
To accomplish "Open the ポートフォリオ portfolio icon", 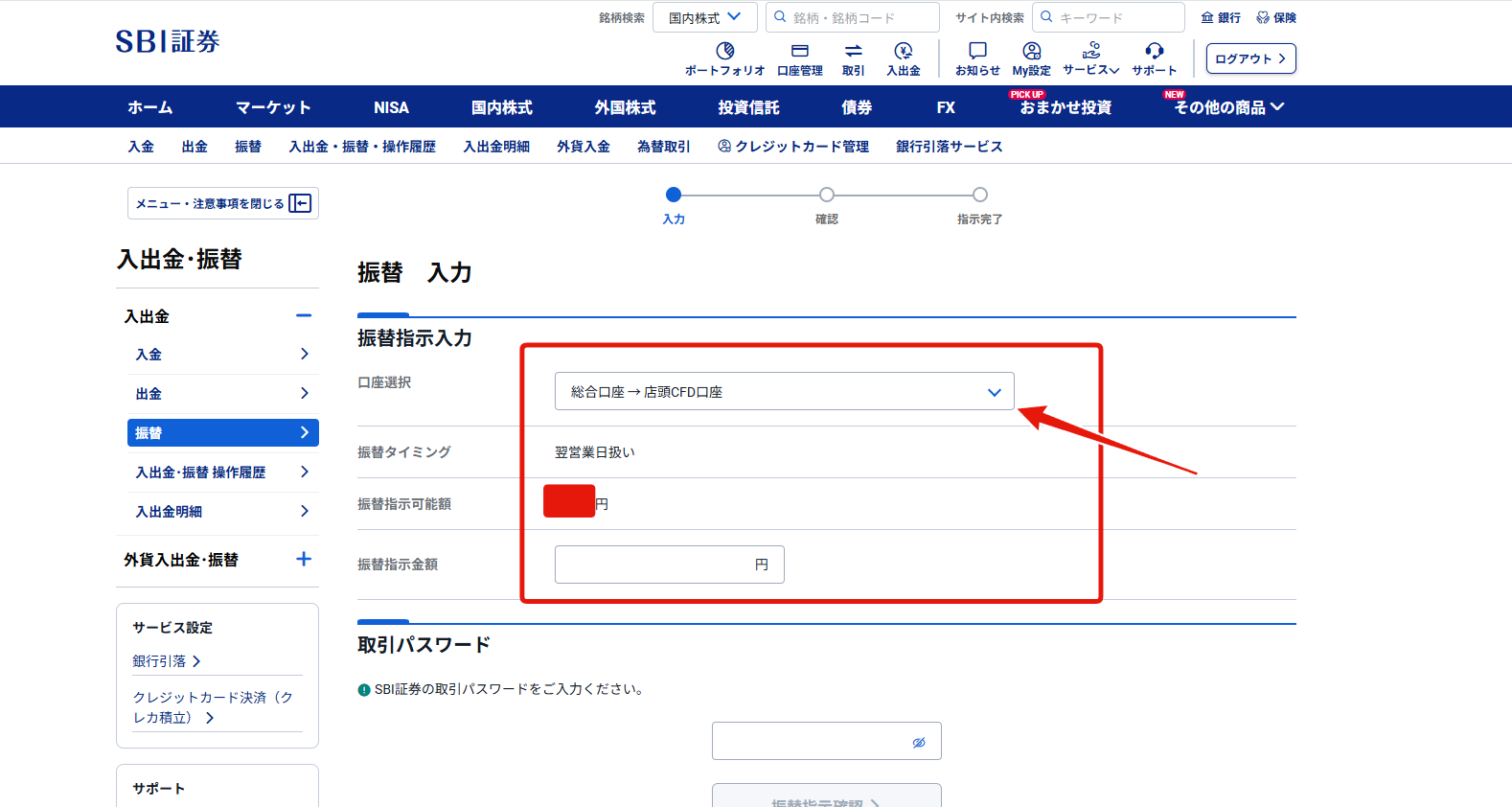I will pyautogui.click(x=725, y=51).
